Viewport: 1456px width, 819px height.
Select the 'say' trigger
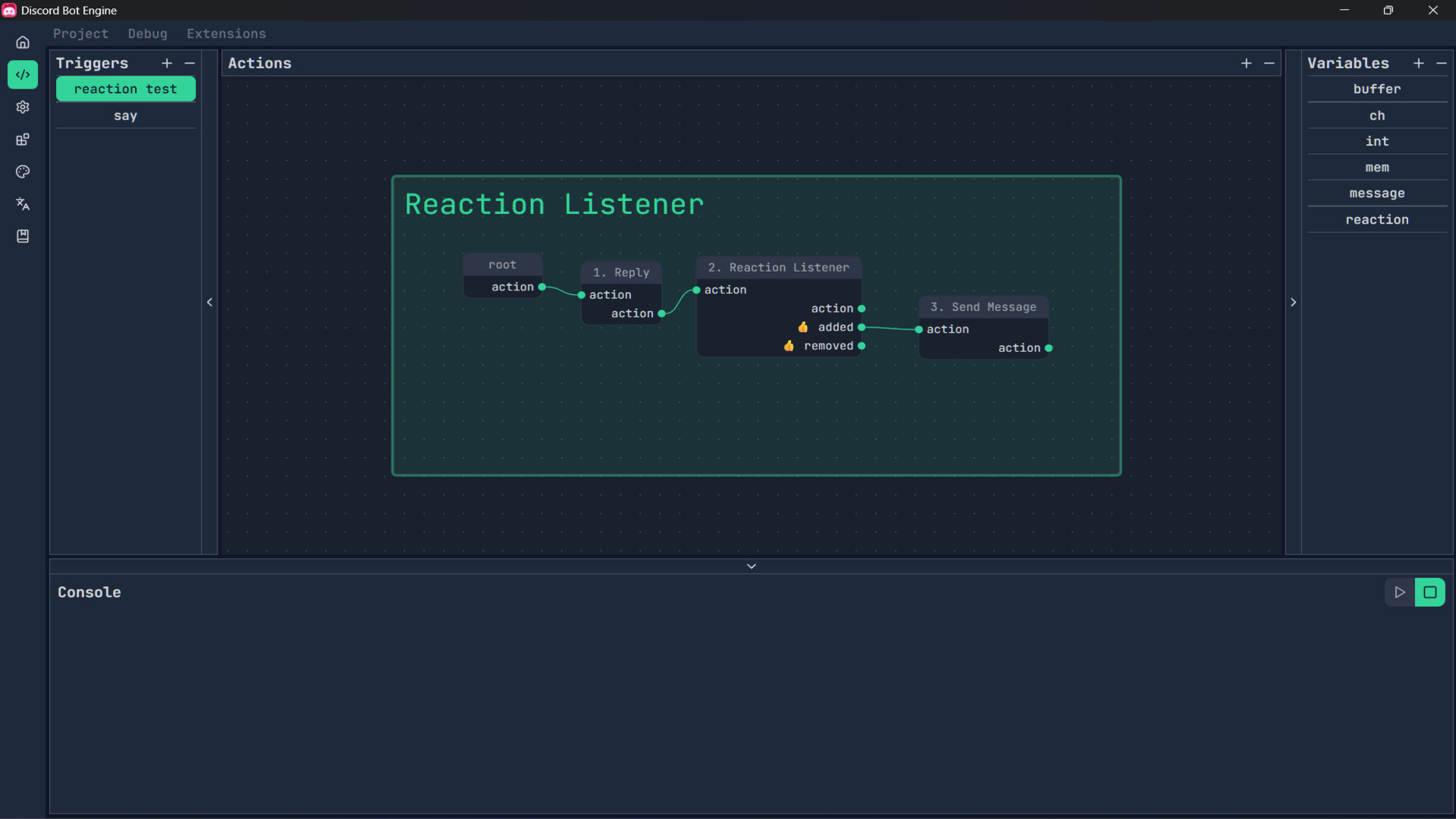(x=125, y=115)
